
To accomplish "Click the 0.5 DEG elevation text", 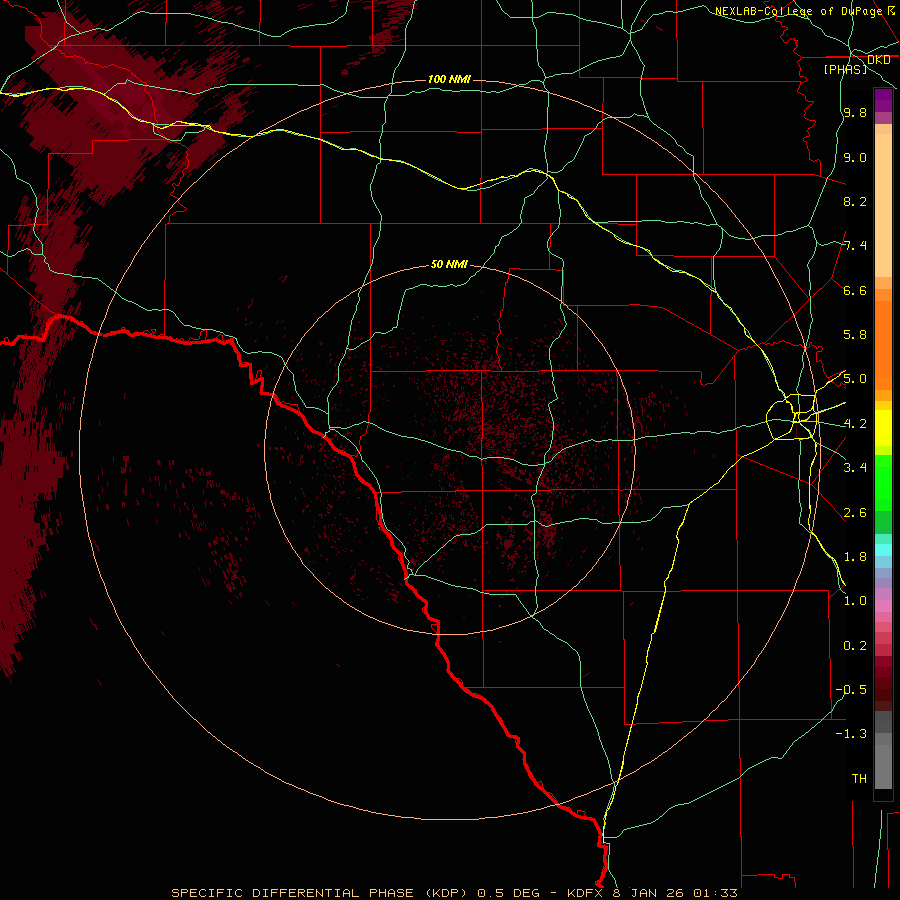I will click(509, 893).
